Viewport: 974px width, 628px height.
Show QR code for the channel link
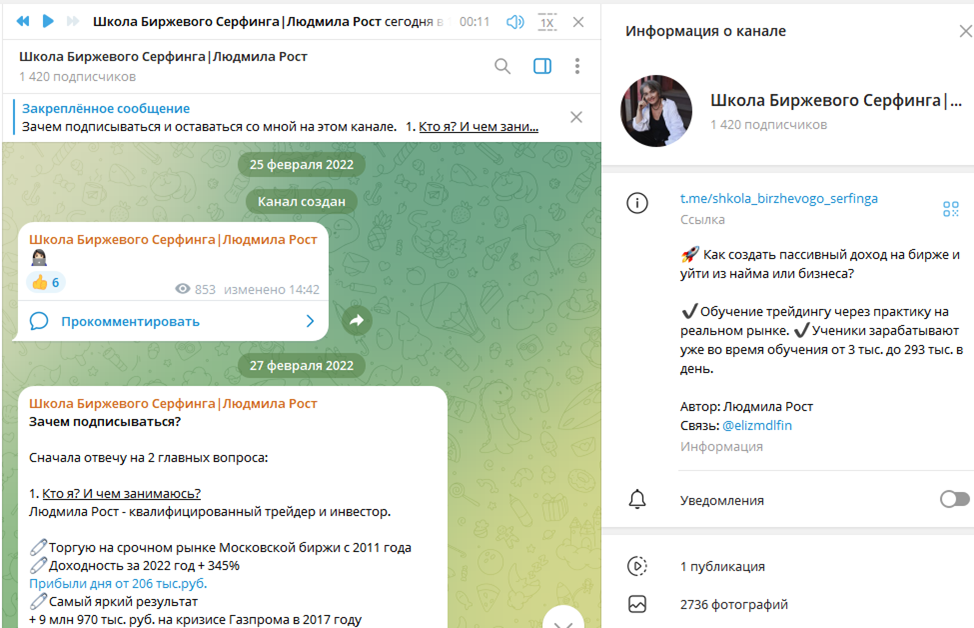point(950,209)
